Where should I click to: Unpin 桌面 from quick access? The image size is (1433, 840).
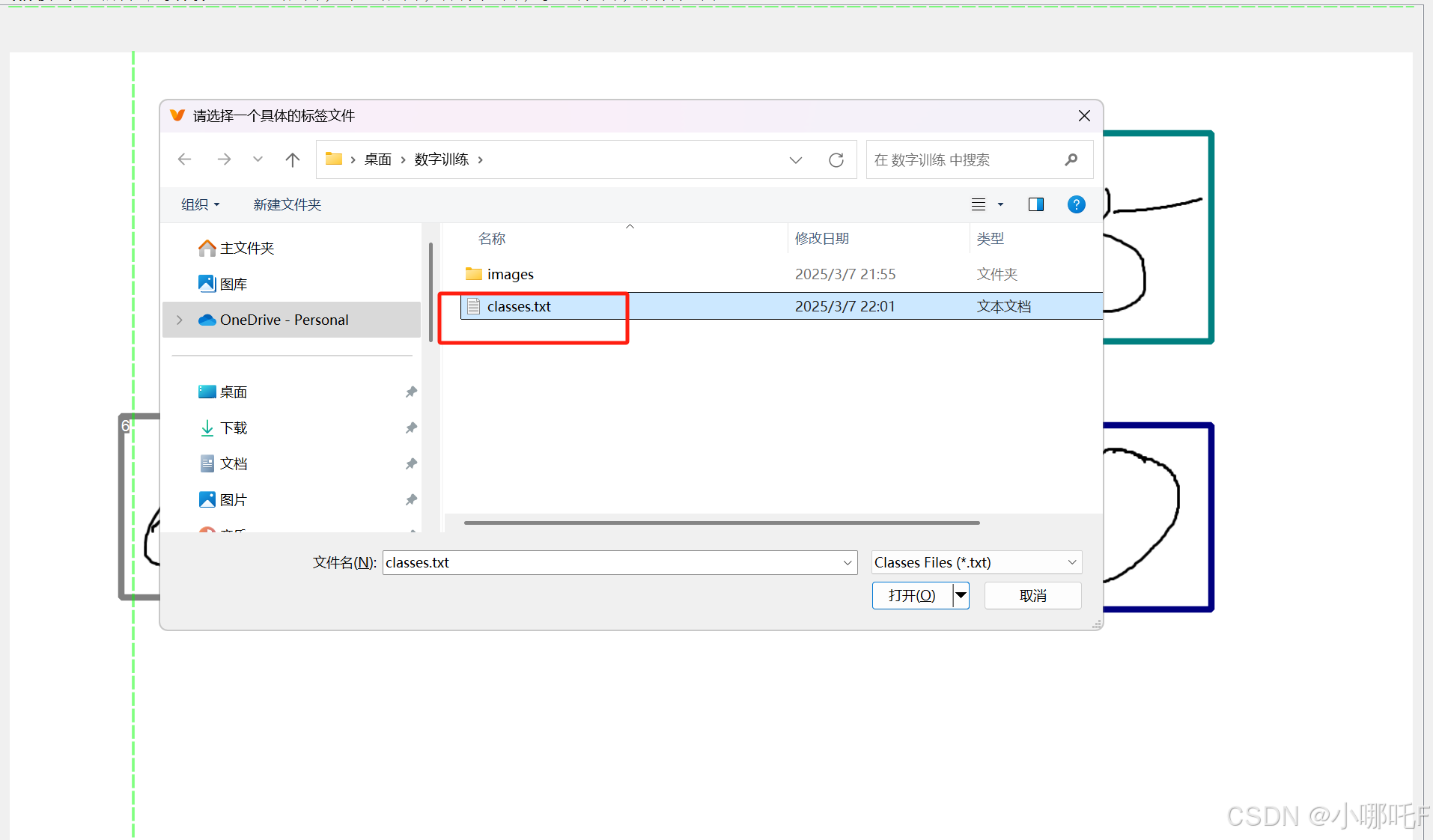411,391
